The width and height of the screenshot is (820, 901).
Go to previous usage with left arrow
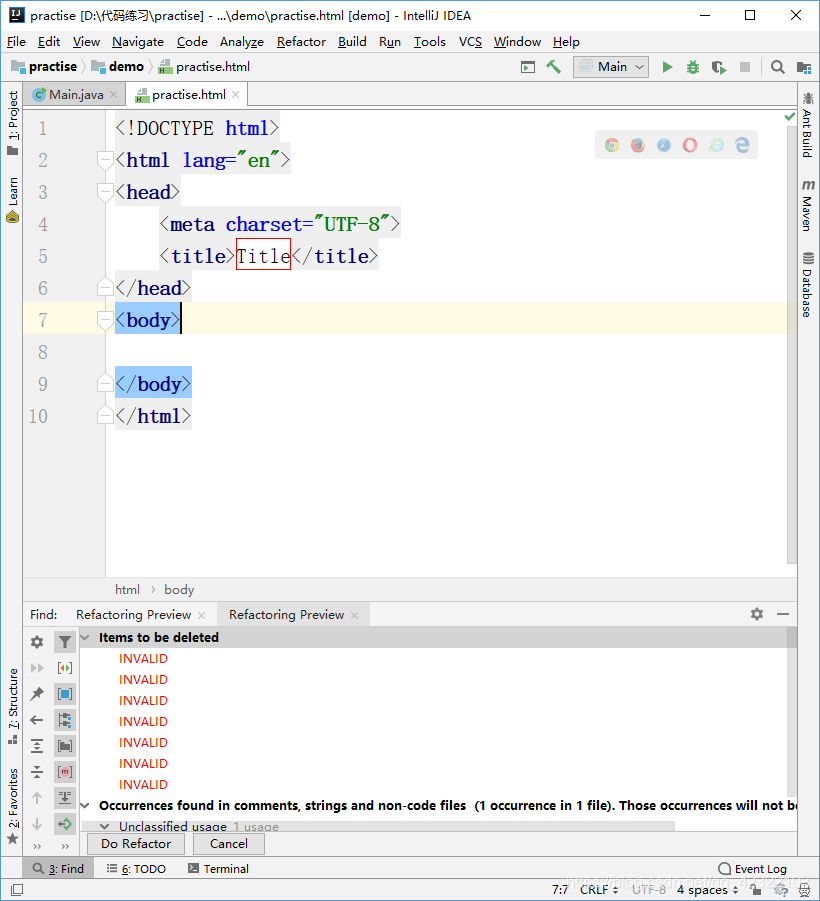click(37, 719)
